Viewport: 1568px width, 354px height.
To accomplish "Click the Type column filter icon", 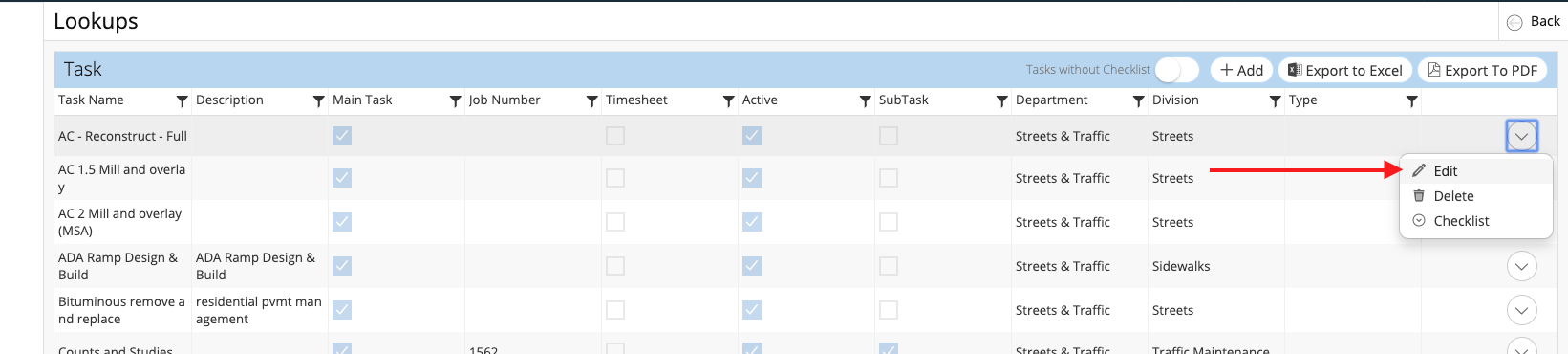I will (1412, 100).
